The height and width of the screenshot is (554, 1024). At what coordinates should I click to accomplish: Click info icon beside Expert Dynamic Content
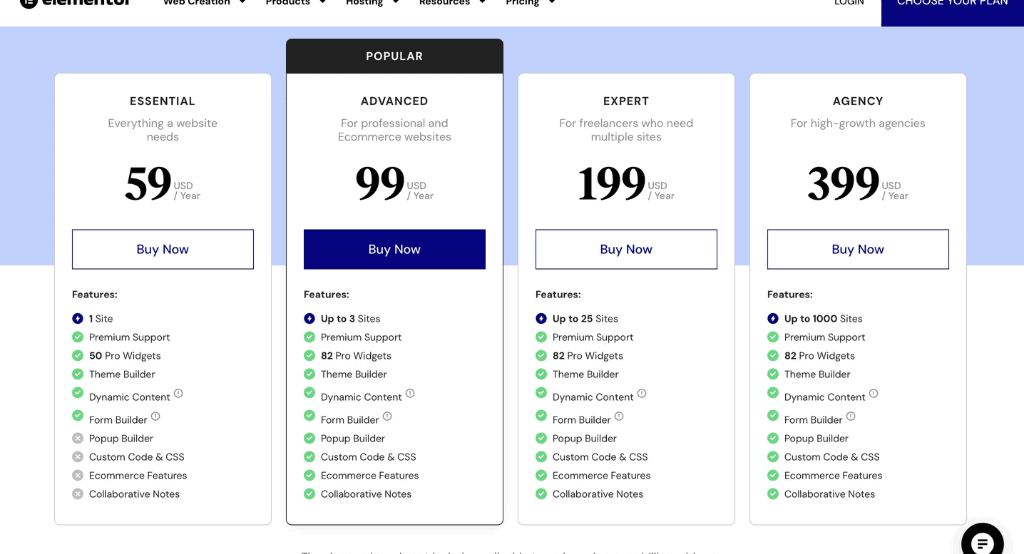pos(642,393)
